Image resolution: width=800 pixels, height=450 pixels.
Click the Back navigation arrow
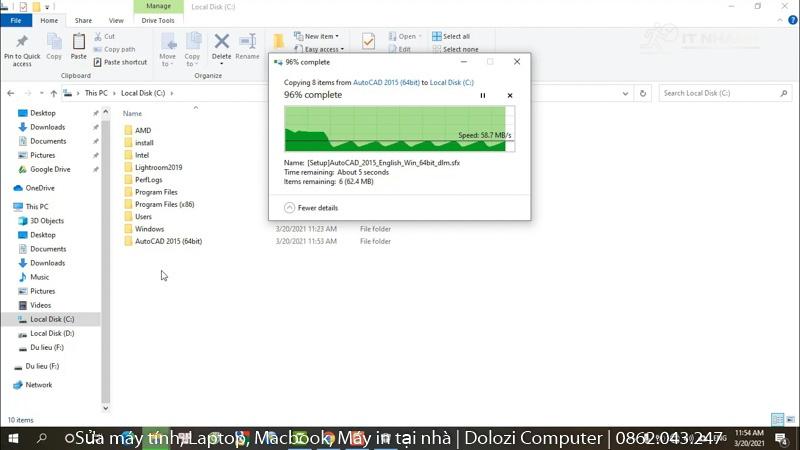click(x=11, y=93)
